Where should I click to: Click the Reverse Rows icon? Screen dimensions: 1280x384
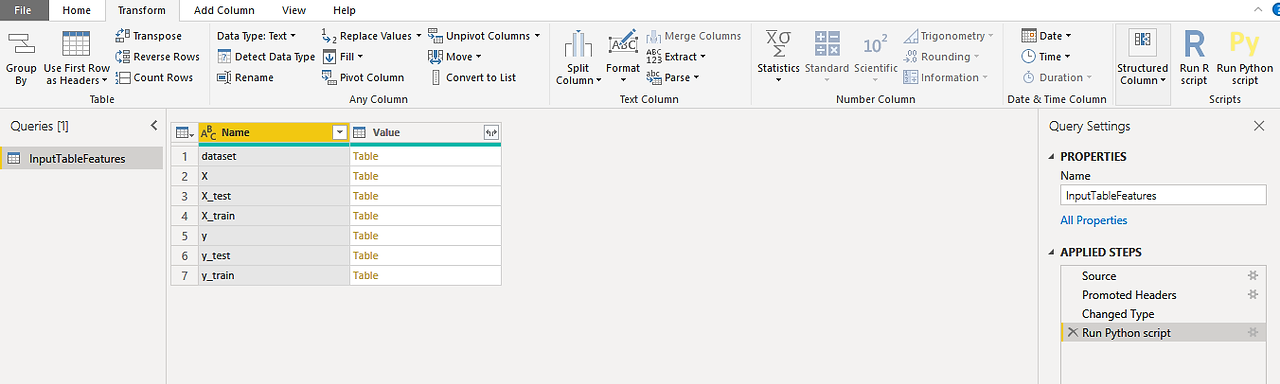[123, 57]
